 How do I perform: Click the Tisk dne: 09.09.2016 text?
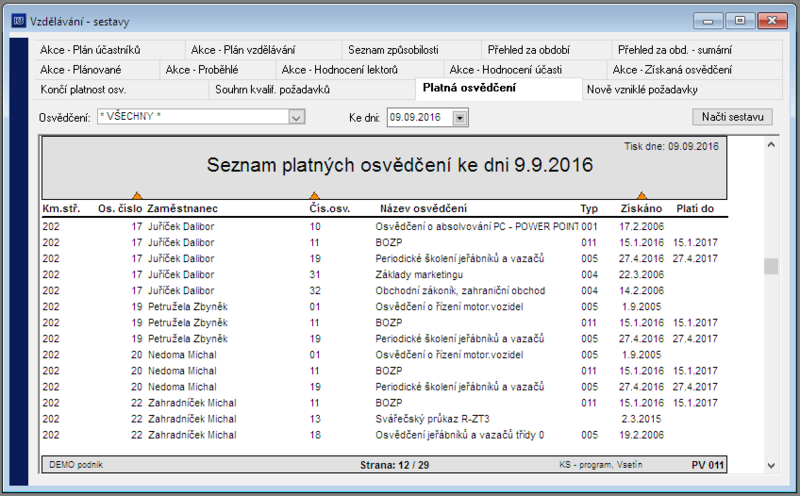coord(671,146)
